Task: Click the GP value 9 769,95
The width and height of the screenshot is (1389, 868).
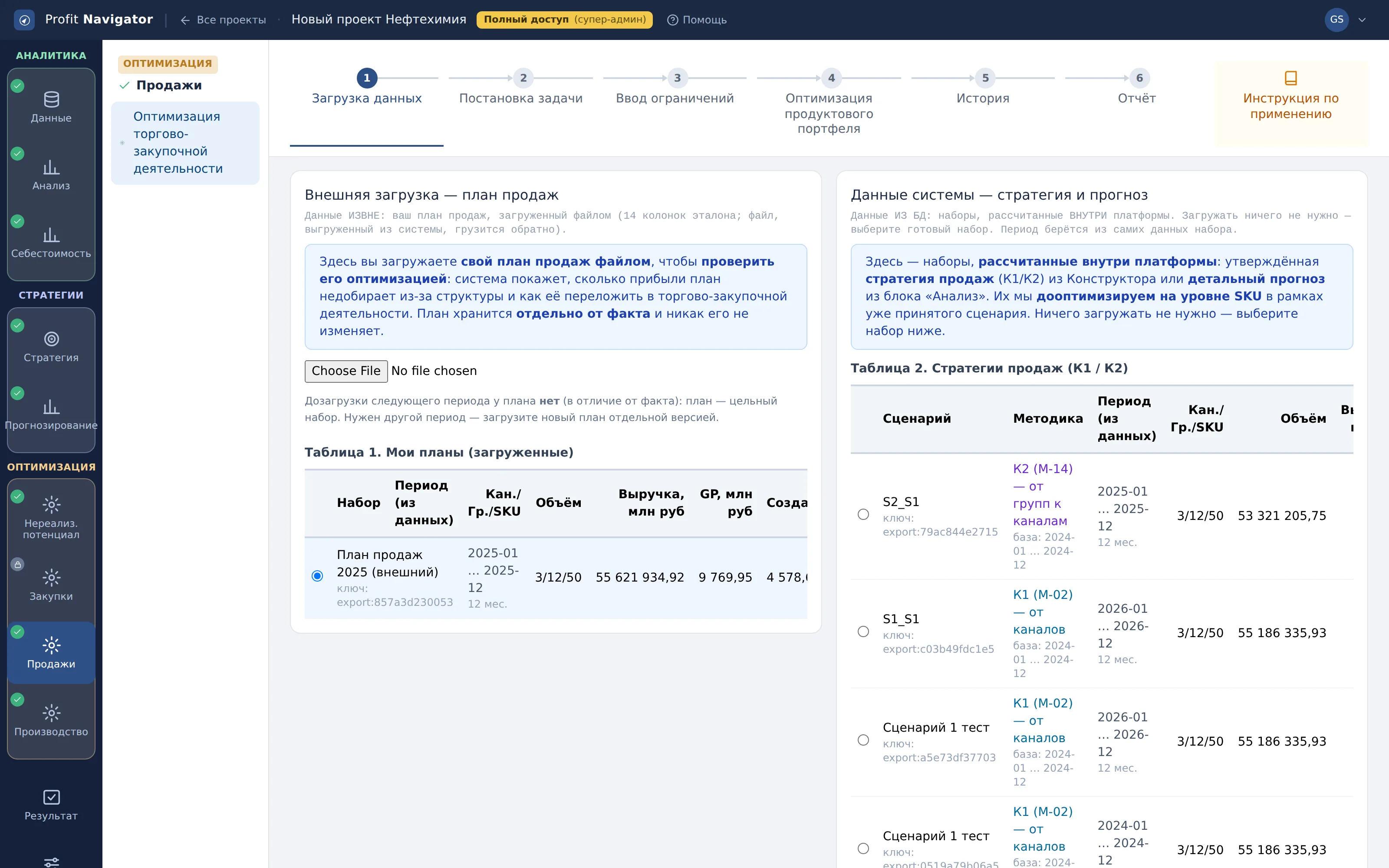Action: coord(725,577)
